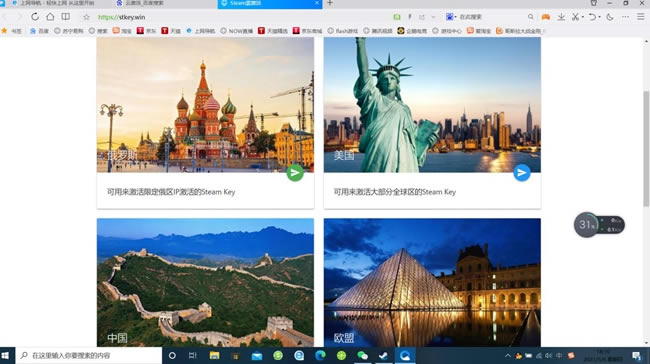This screenshot has height=364, width=650.
Task: Go to the browser home page icon
Action: [50, 17]
